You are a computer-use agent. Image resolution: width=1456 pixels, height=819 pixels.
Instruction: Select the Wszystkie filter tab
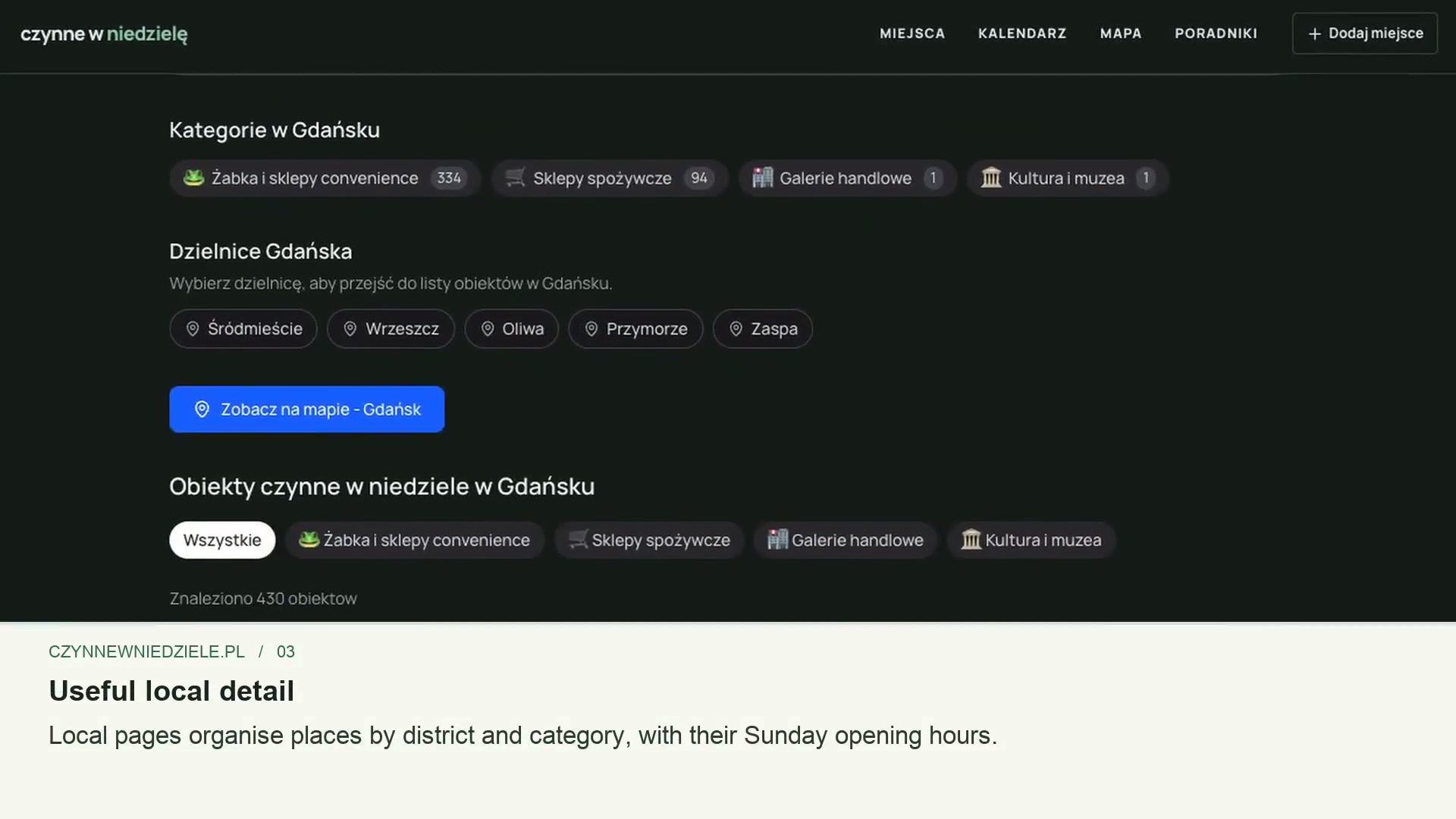tap(222, 540)
